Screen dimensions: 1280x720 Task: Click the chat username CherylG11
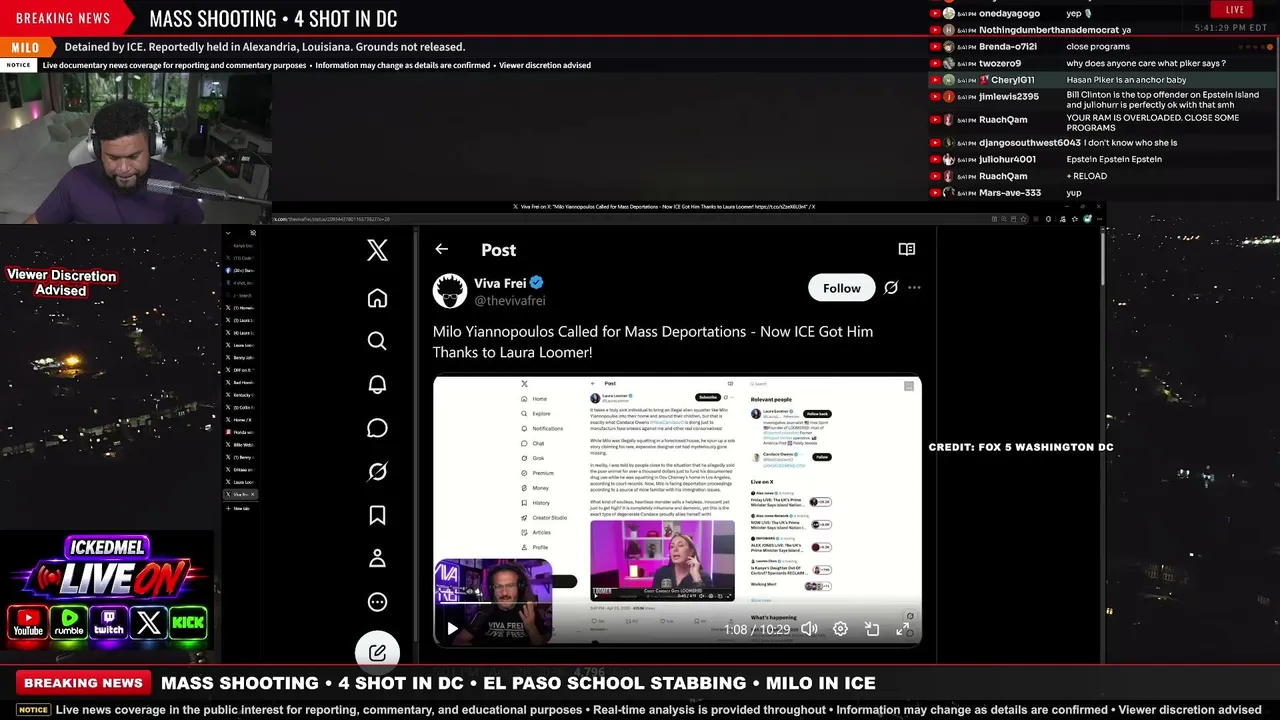1012,80
